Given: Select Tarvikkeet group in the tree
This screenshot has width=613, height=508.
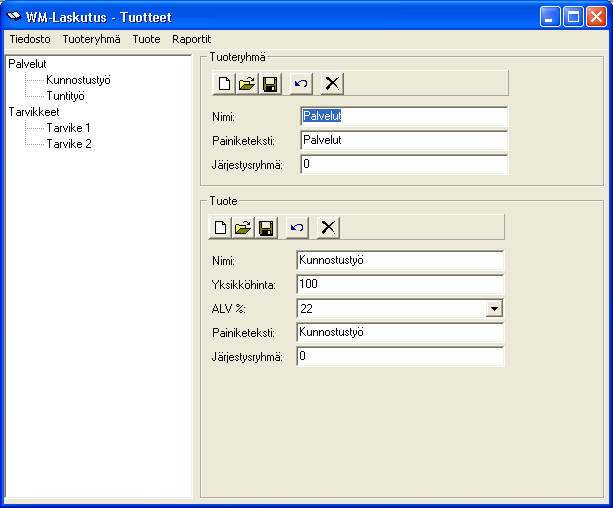Looking at the screenshot, I should coord(34,112).
